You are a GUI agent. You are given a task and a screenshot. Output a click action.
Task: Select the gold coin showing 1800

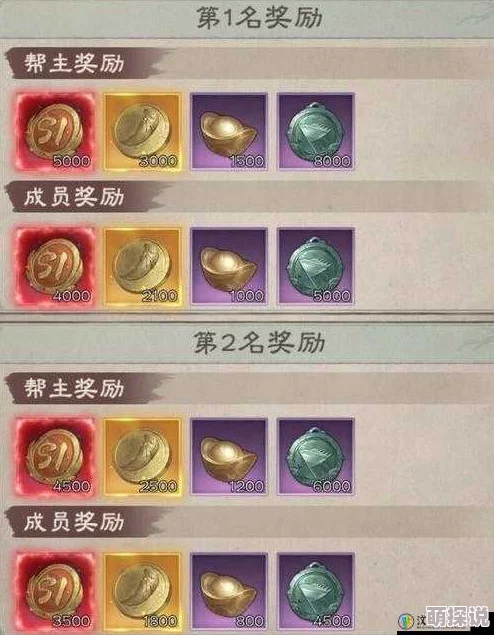142,592
